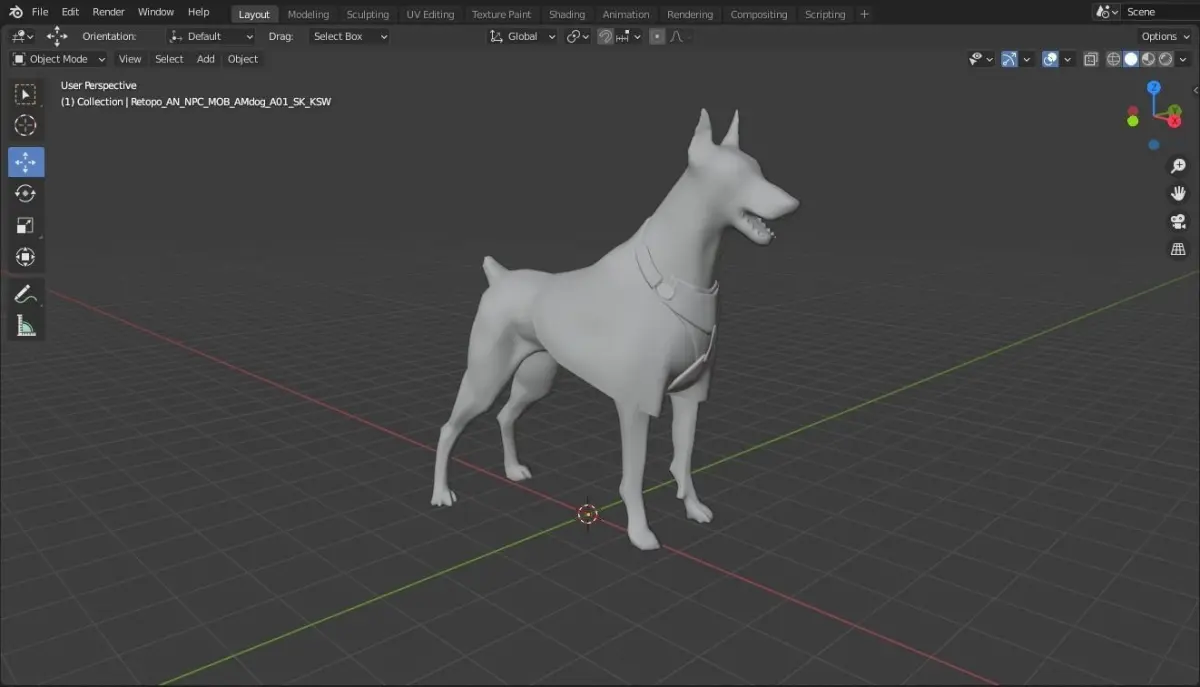Screen dimensions: 1200x687
Task: Switch to solid shading mode
Action: 1131,59
